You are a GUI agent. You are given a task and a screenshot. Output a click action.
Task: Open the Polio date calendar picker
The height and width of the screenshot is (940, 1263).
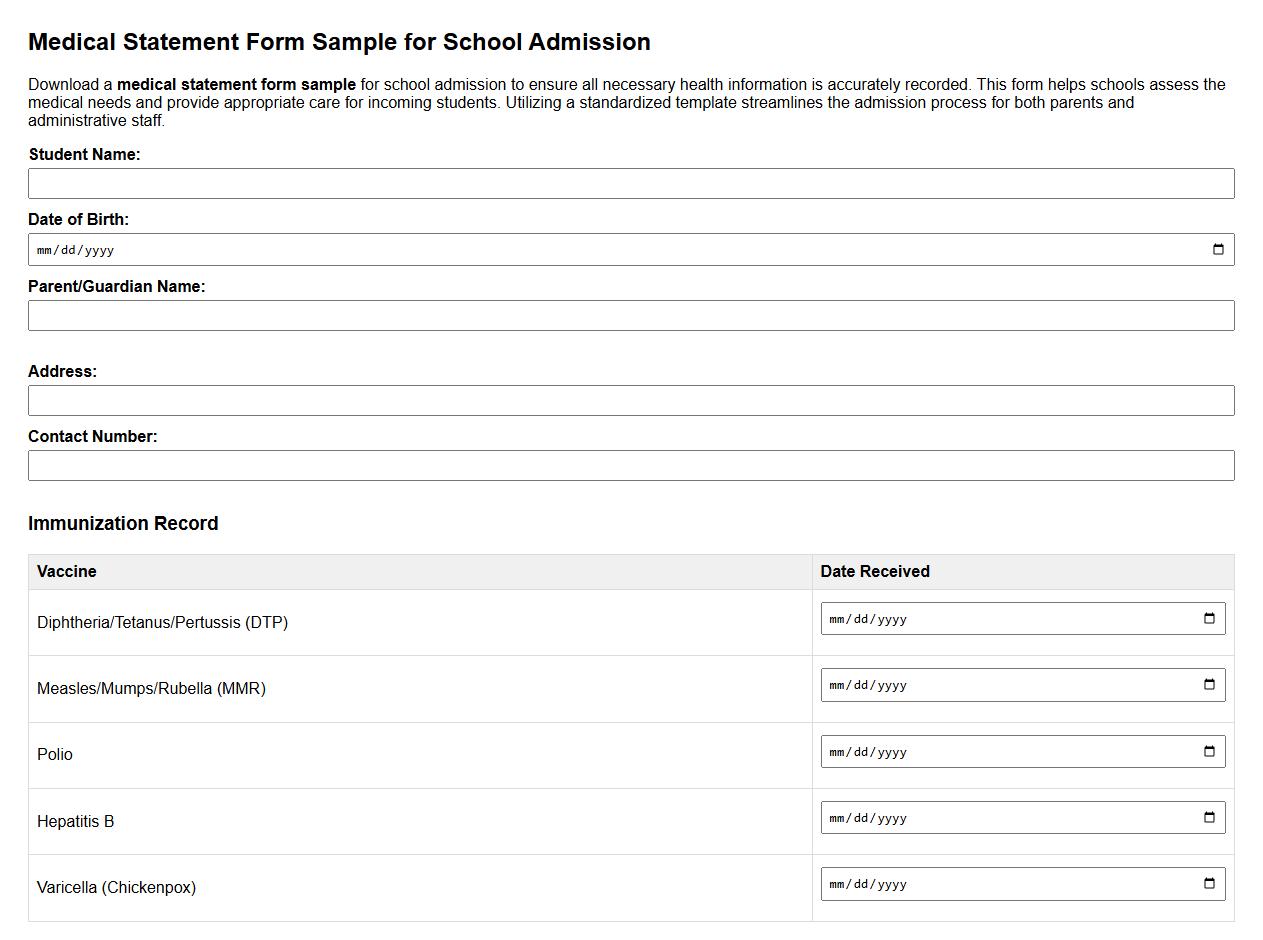1209,750
